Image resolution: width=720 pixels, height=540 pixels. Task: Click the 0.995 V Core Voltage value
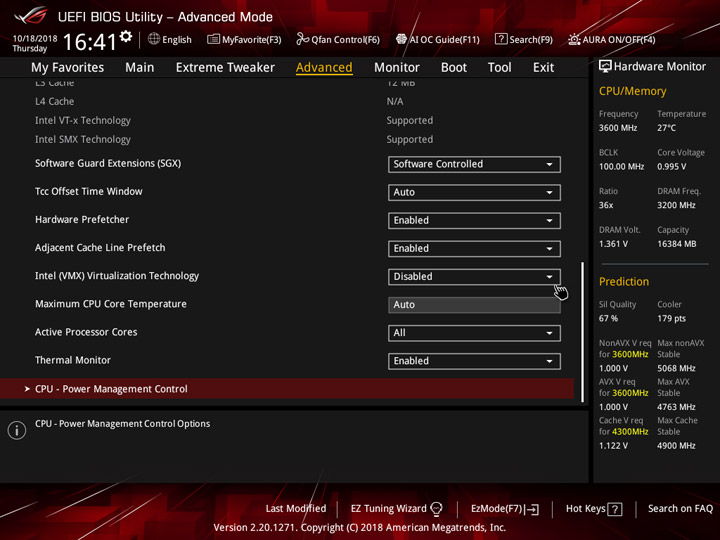[x=671, y=167]
